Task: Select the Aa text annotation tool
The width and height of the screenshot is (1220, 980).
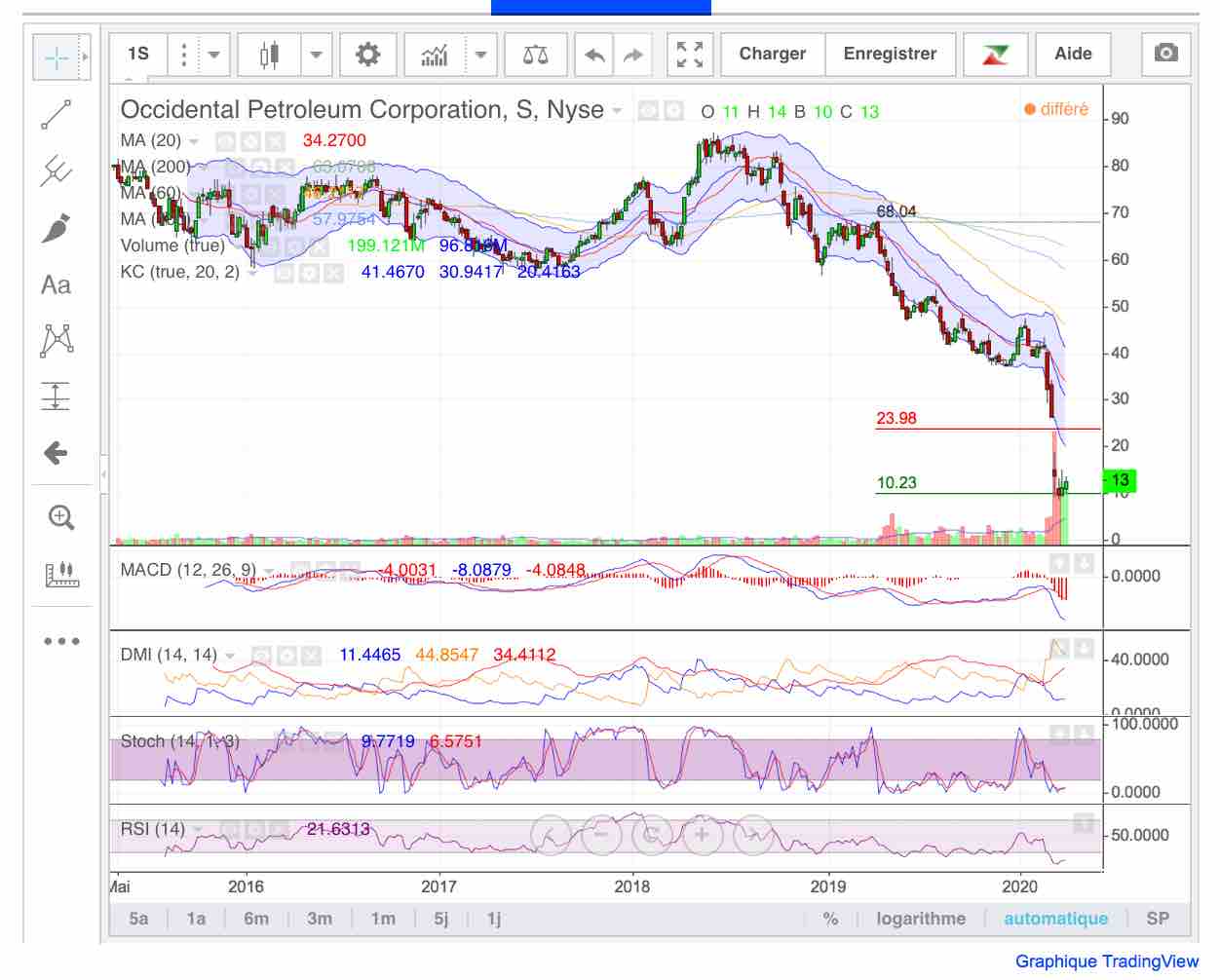Action: pyautogui.click(x=57, y=284)
